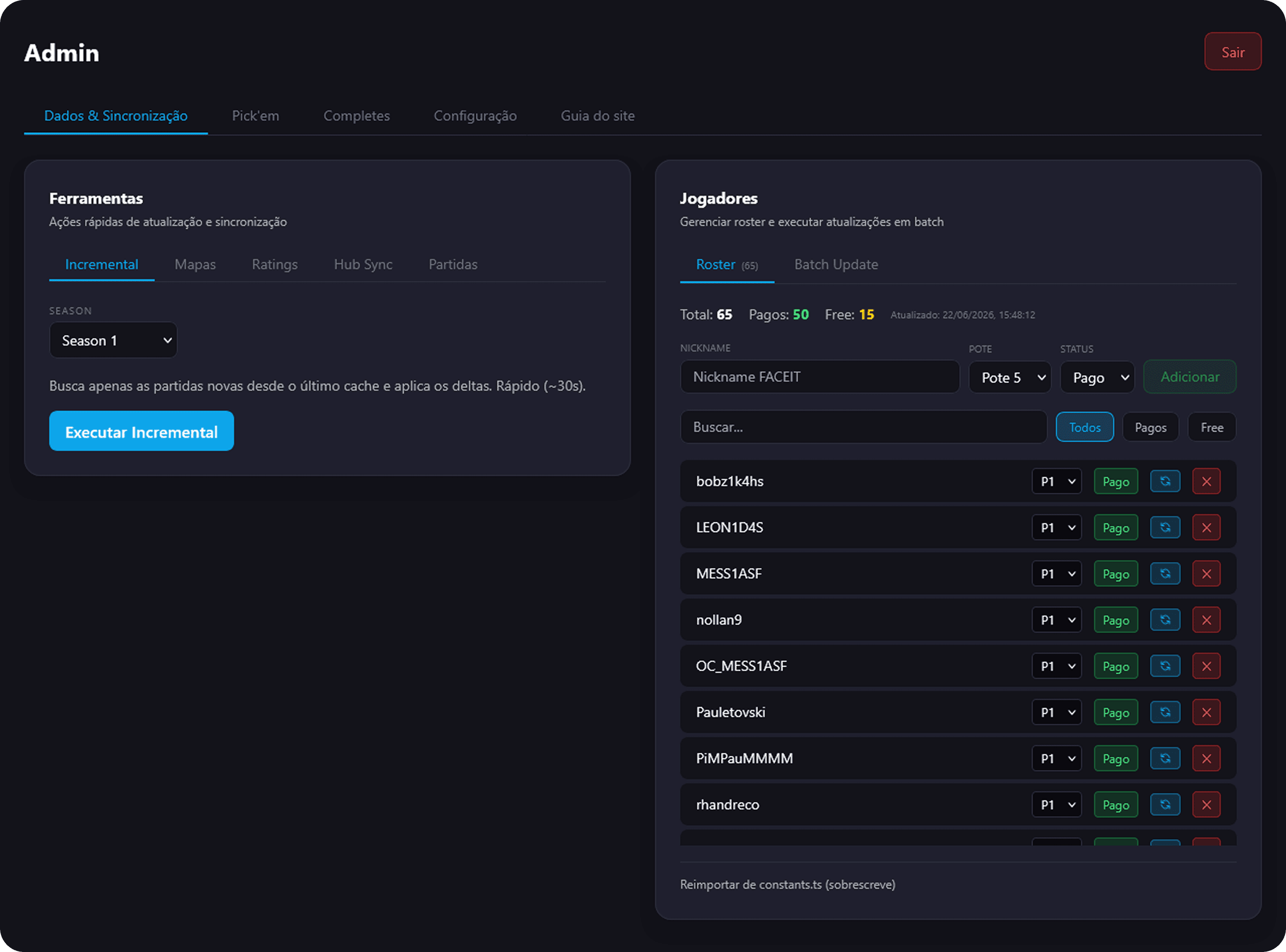Switch to Pick'em tab
1286x952 pixels.
tap(255, 115)
